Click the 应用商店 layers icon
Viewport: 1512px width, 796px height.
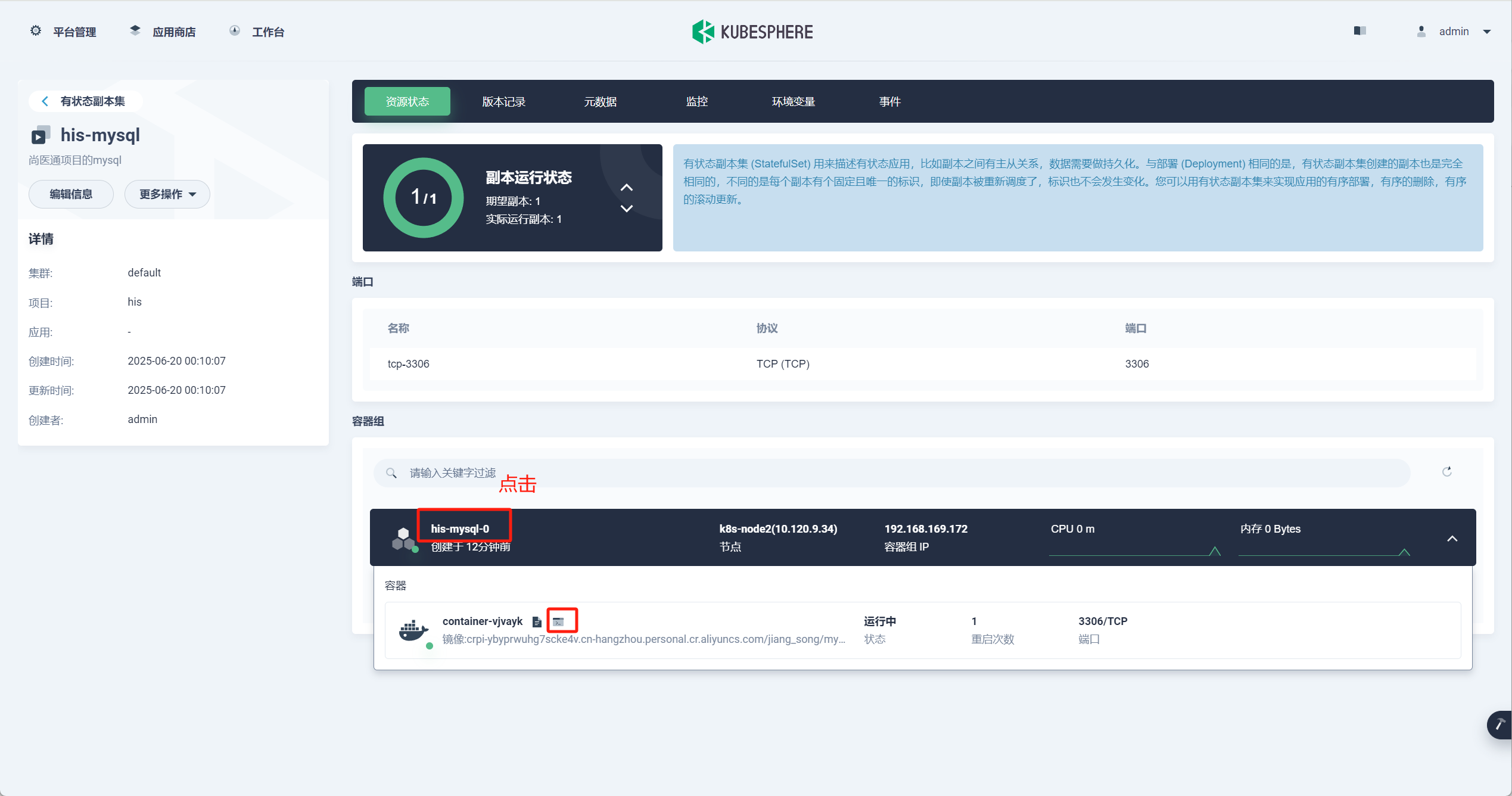(135, 30)
